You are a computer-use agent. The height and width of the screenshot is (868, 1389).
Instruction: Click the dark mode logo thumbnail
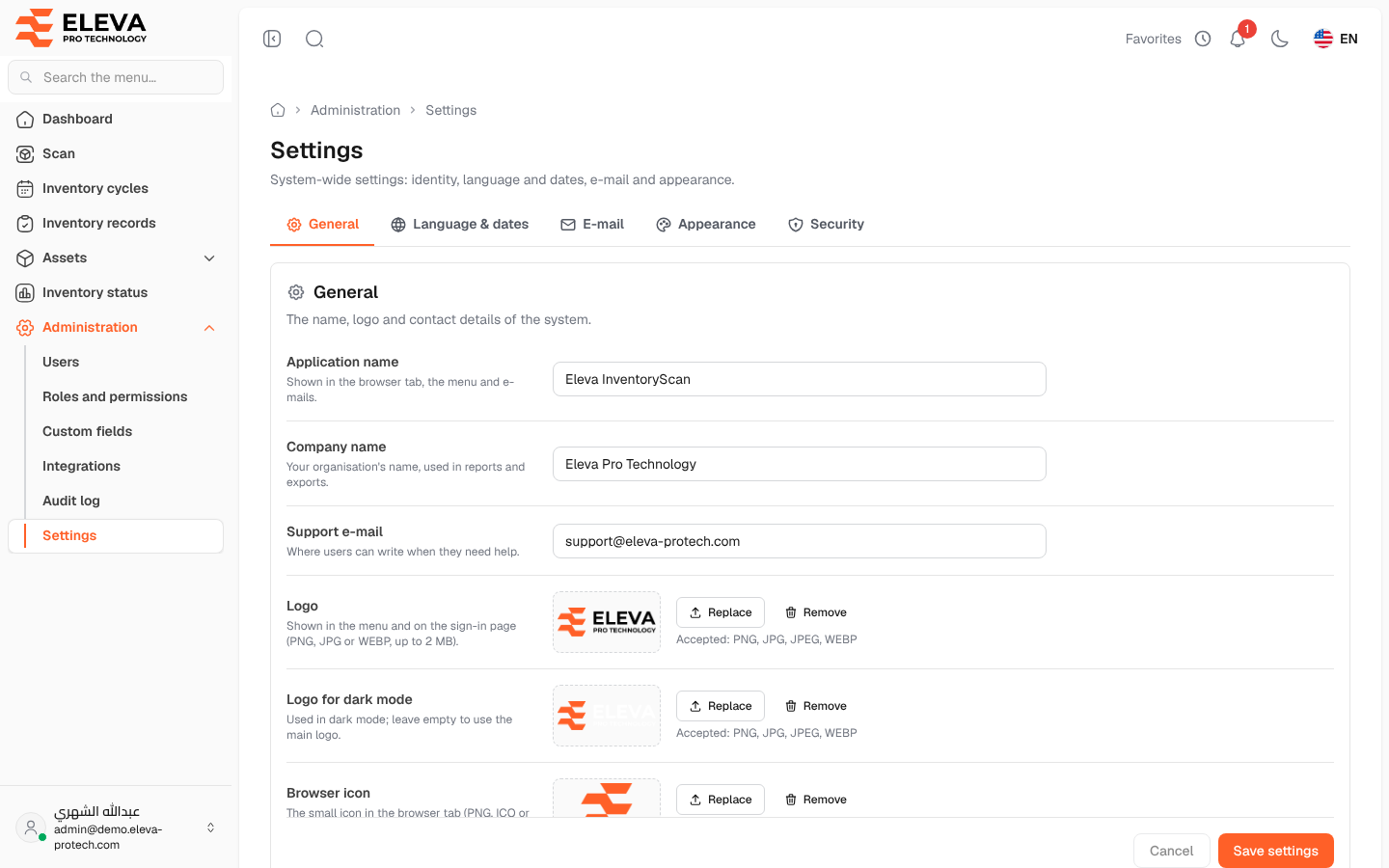607,716
